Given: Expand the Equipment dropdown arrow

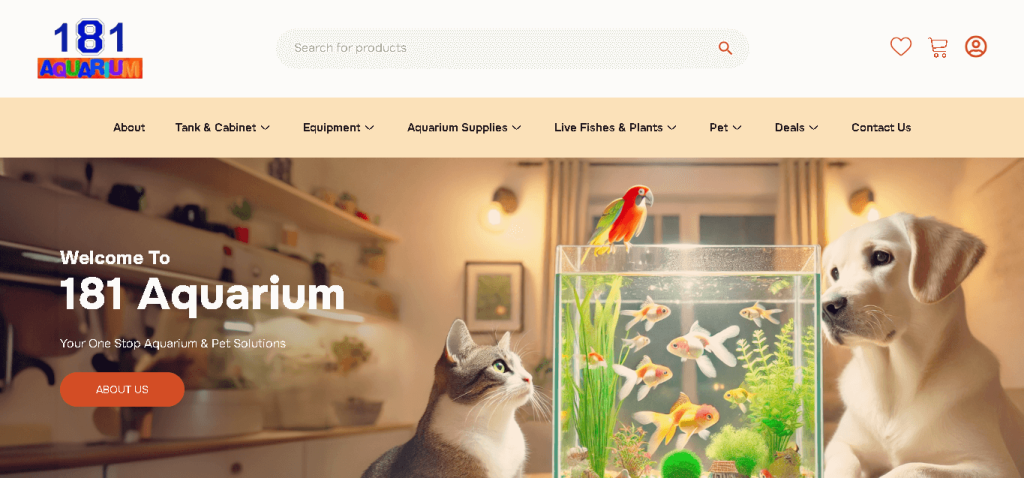Looking at the screenshot, I should tap(370, 128).
